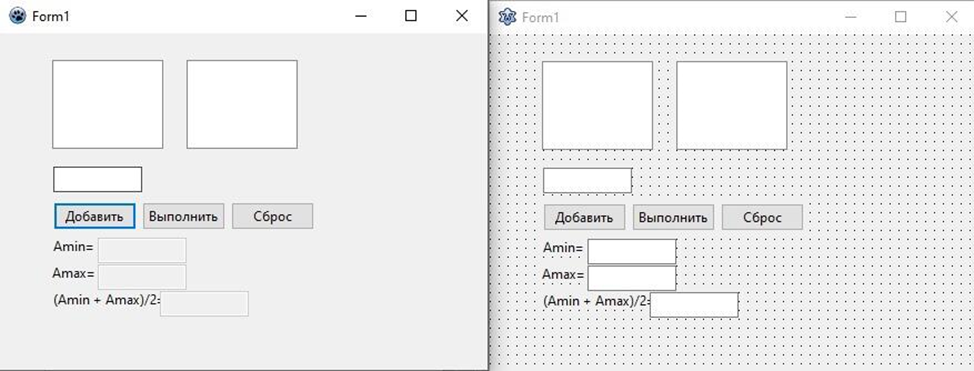This screenshot has width=974, height=371.
Task: Click the Сброс button in the running form
Action: click(273, 216)
